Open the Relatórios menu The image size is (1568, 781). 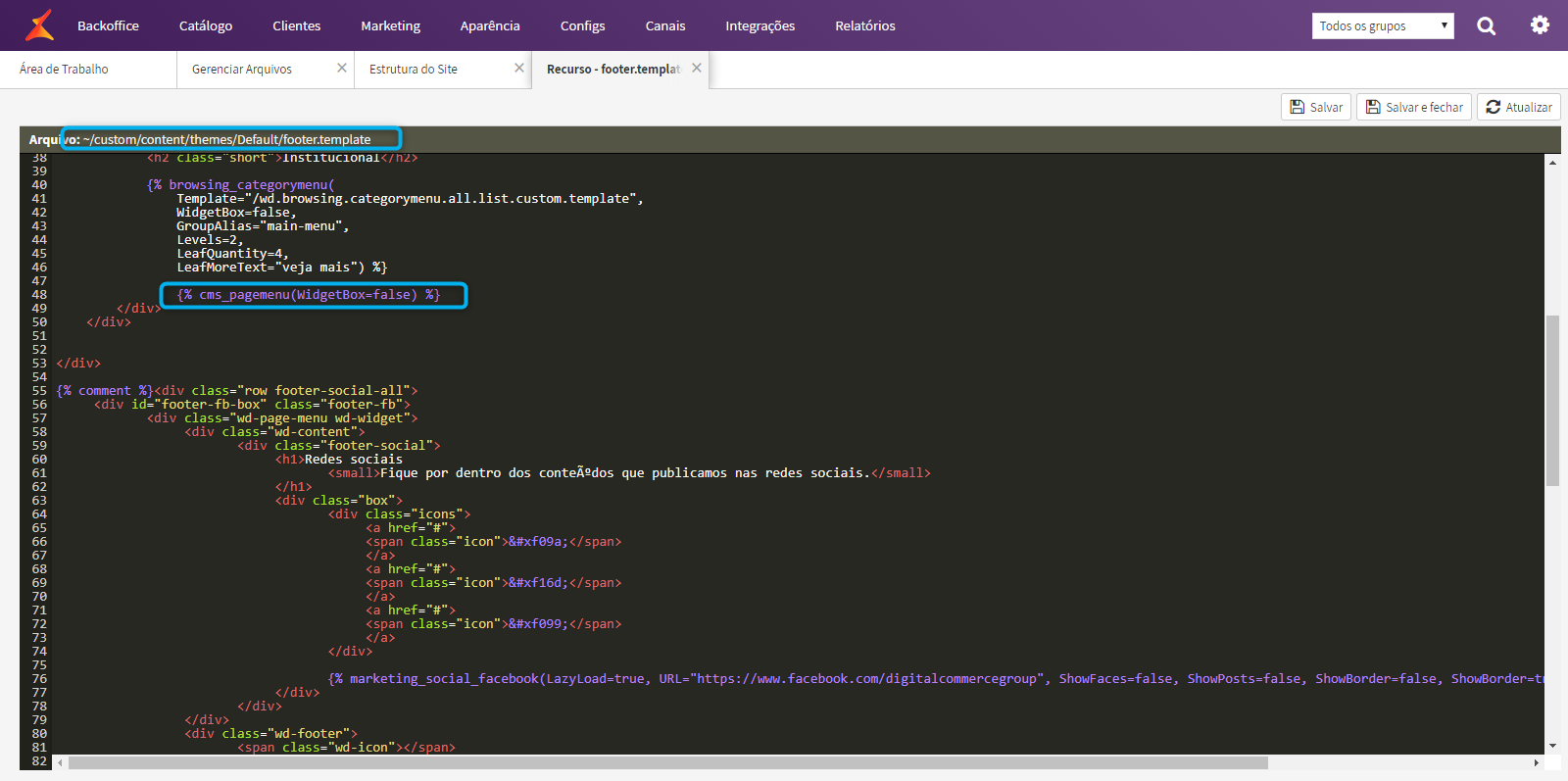click(865, 25)
